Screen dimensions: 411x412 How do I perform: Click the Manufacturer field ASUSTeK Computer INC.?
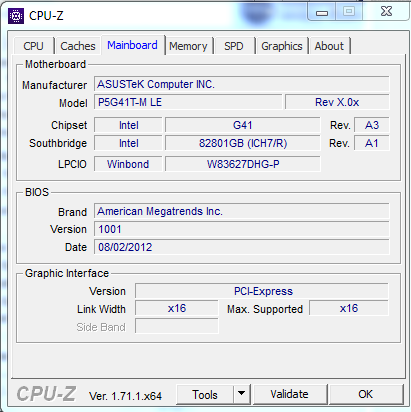coord(242,84)
